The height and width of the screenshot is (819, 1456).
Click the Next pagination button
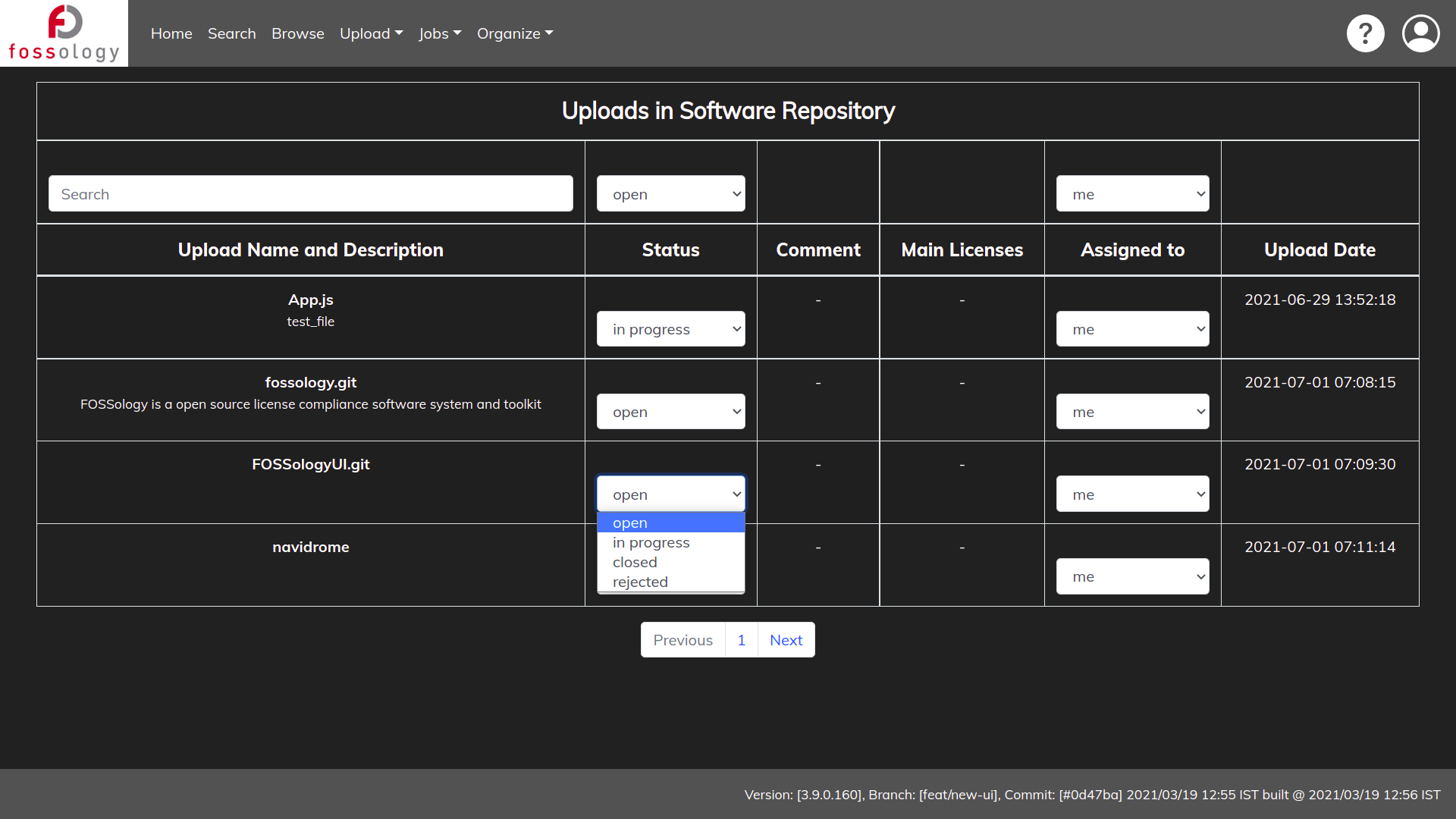(x=786, y=640)
